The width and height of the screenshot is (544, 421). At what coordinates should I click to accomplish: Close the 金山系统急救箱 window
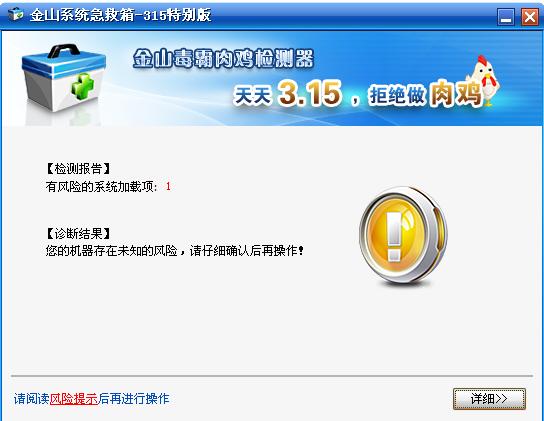tap(529, 16)
